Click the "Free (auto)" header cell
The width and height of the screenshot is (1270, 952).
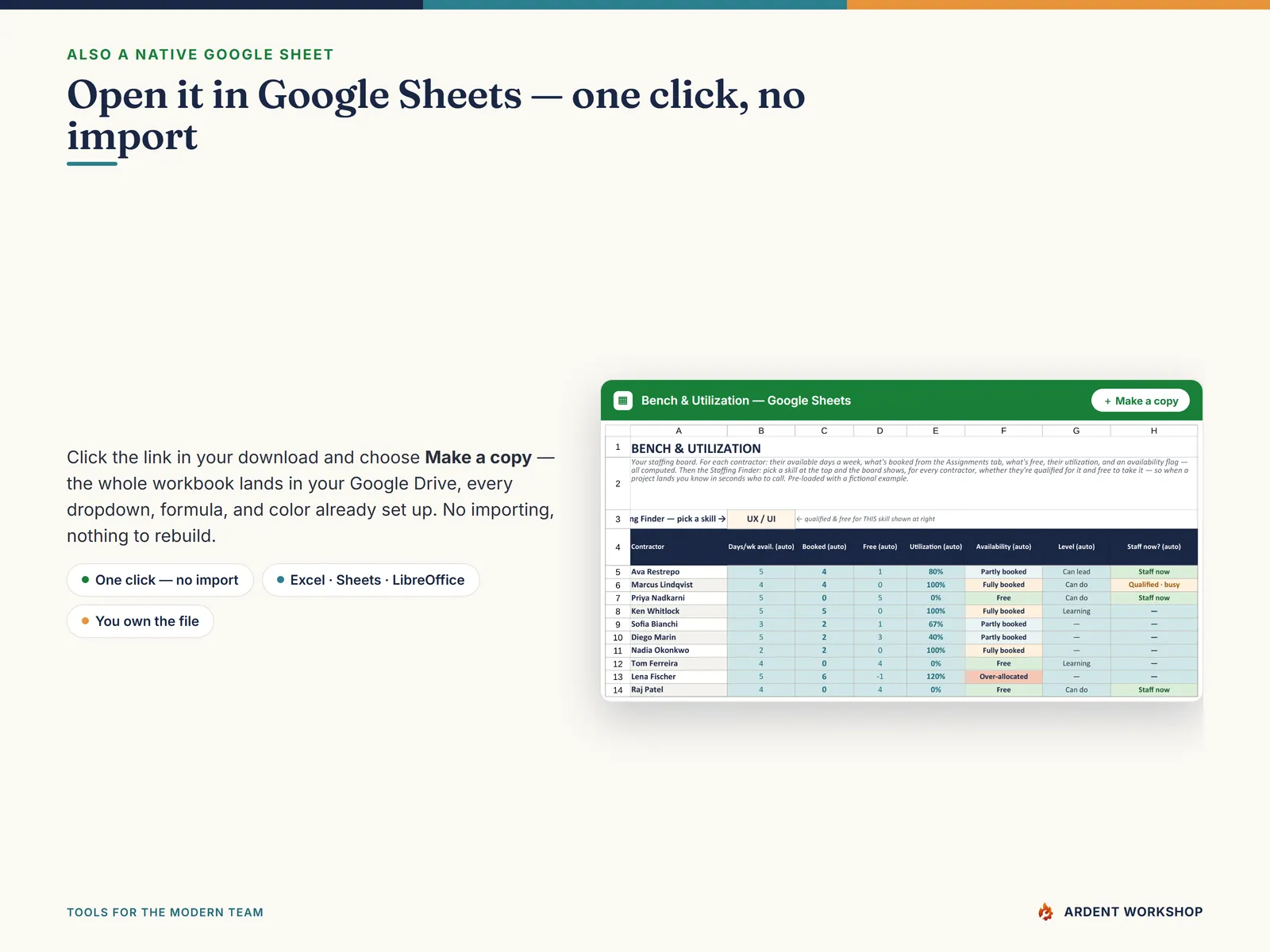(x=879, y=547)
